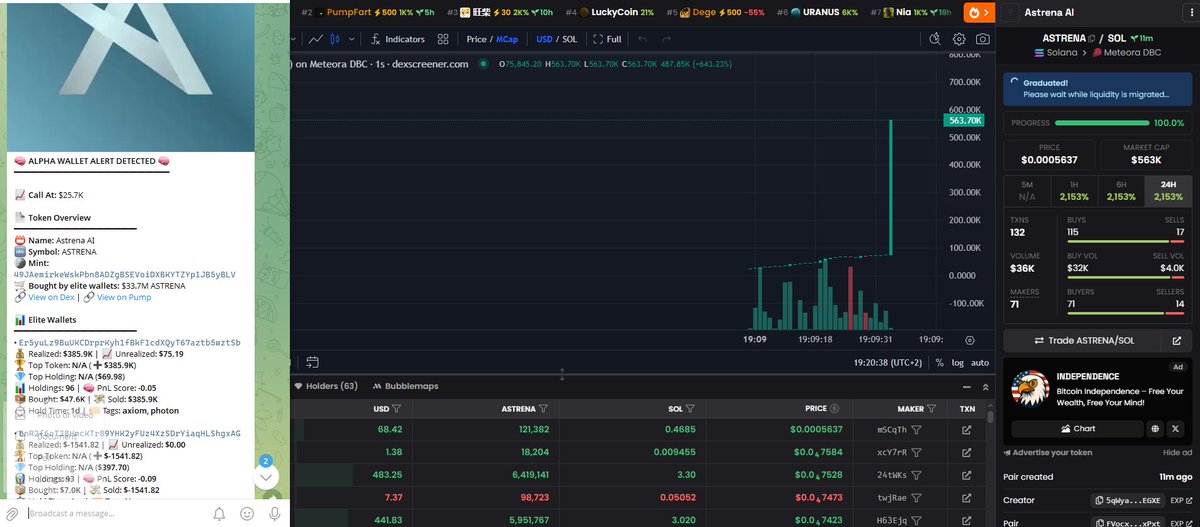This screenshot has width=1200, height=527.
Task: Click Advertise your token link
Action: pyautogui.click(x=1048, y=453)
